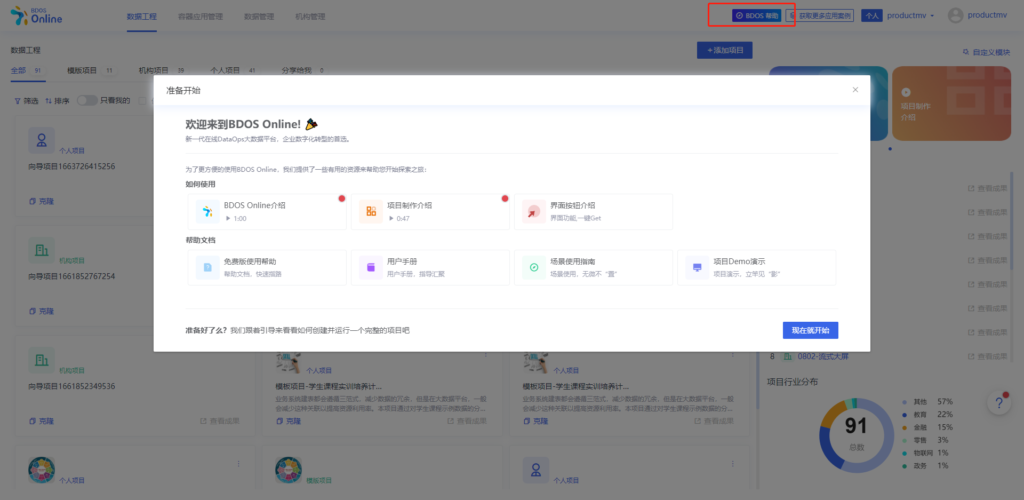Click the 项目Demo演示 monitor icon

(697, 268)
